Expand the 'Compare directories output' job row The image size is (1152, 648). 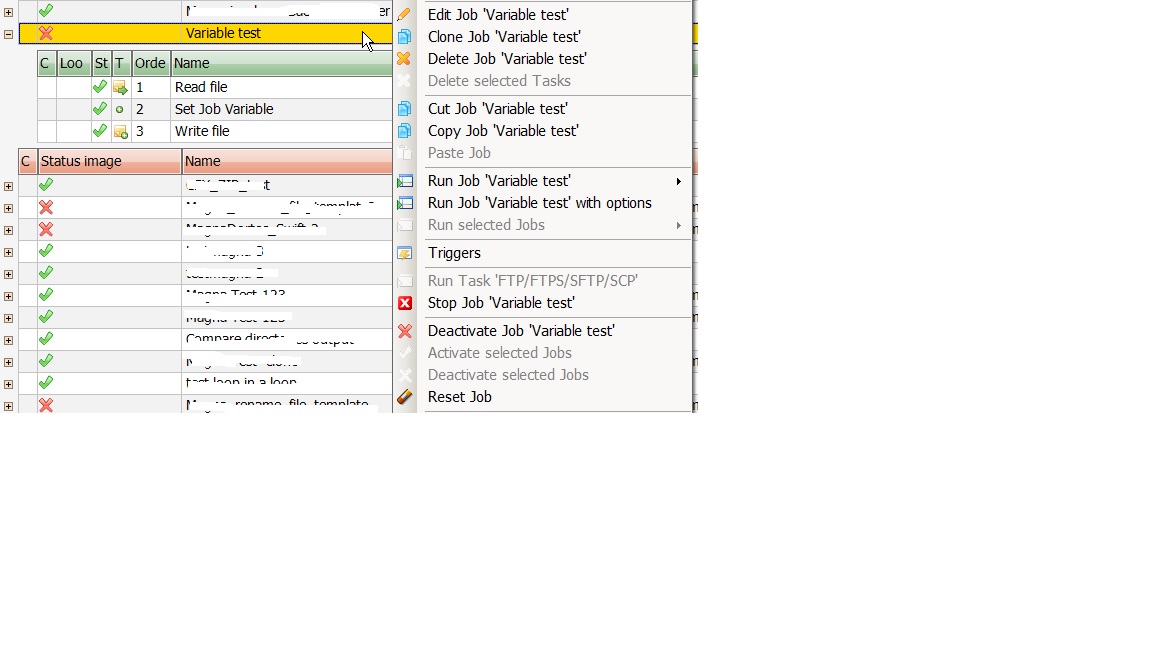point(8,339)
